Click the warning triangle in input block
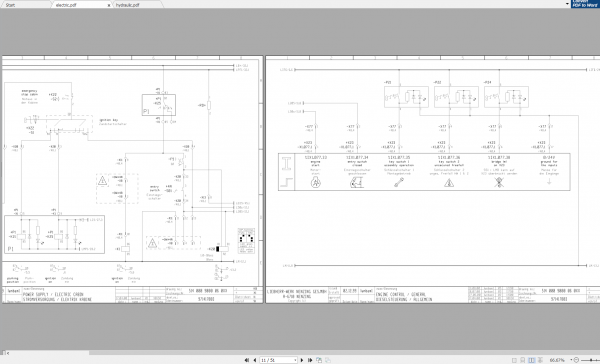 point(449,183)
